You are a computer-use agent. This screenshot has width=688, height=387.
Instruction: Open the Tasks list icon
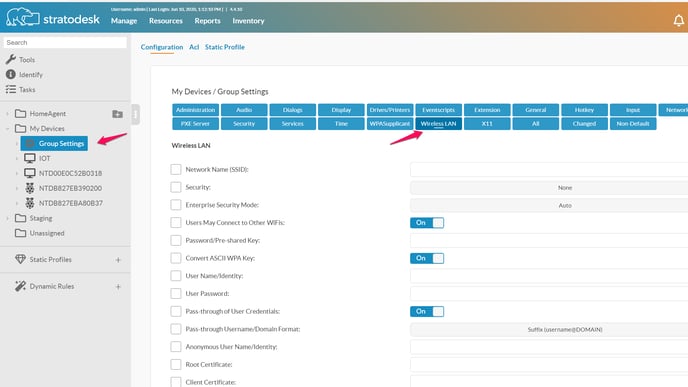point(11,90)
